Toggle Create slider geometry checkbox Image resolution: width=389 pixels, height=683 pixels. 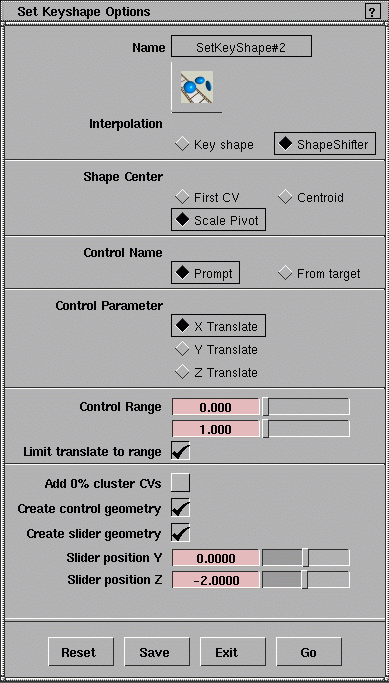point(180,534)
